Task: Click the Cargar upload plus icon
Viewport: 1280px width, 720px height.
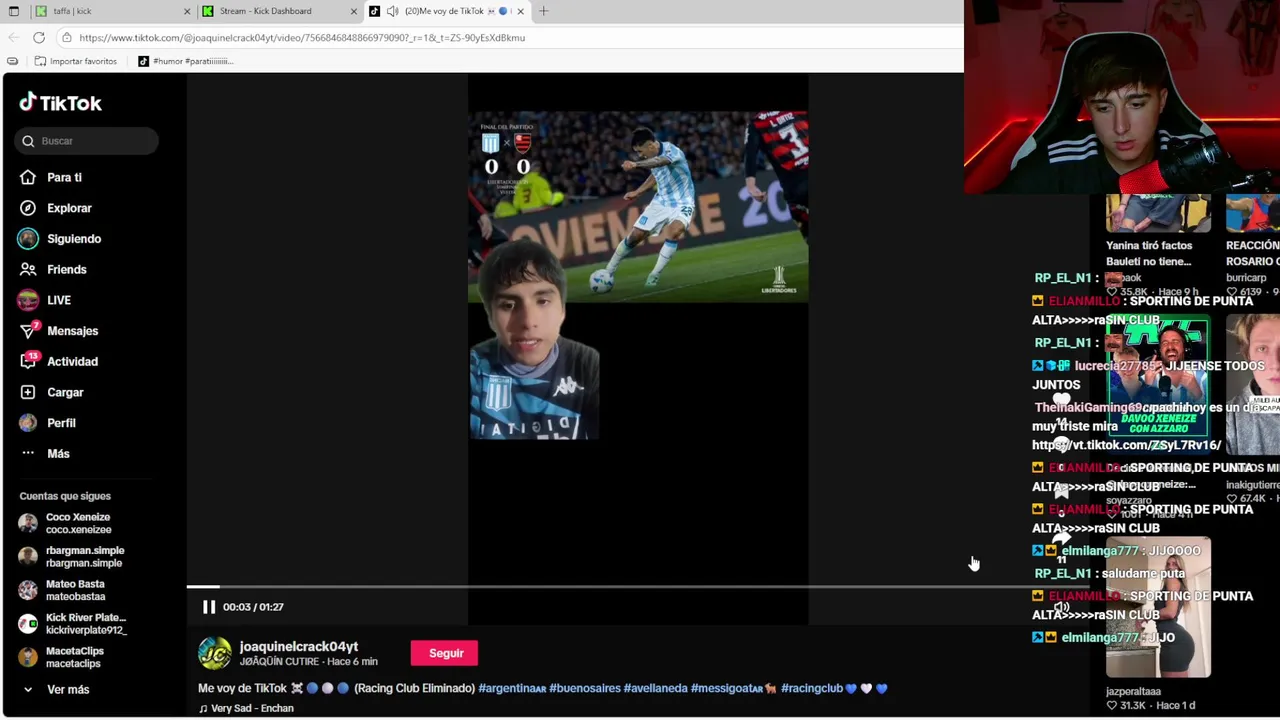Action: (x=28, y=392)
